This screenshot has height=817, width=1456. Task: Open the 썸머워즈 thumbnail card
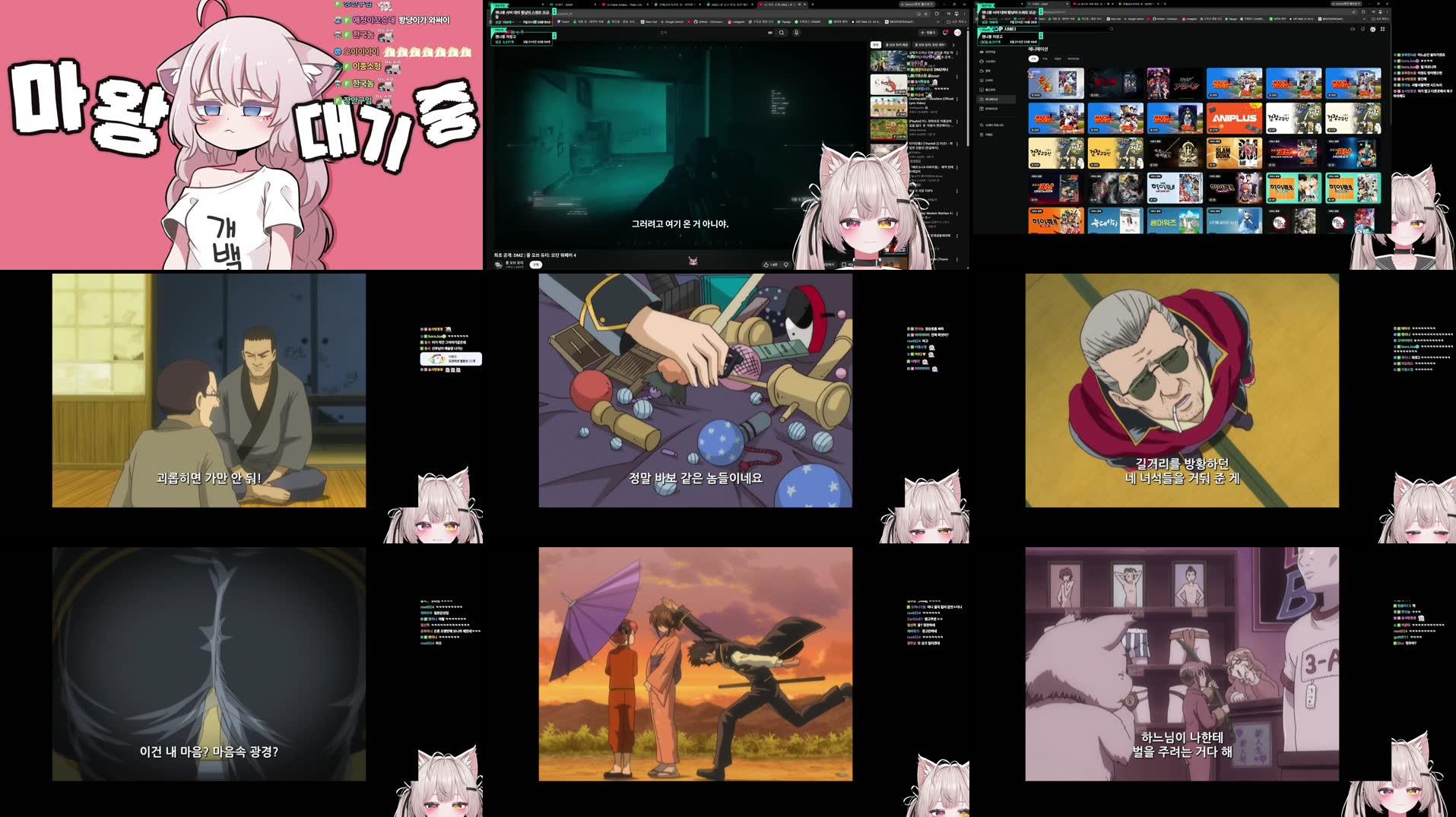[x=1174, y=222]
